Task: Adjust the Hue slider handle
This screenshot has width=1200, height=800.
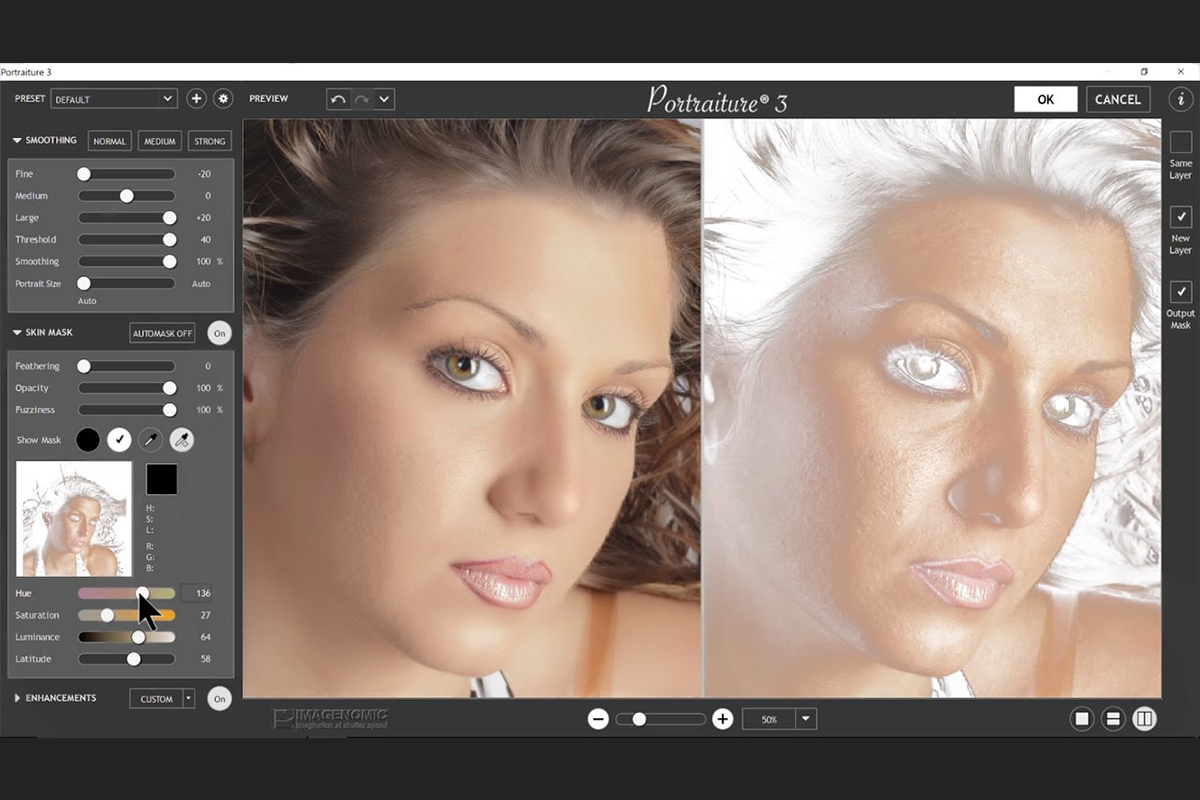Action: click(142, 593)
